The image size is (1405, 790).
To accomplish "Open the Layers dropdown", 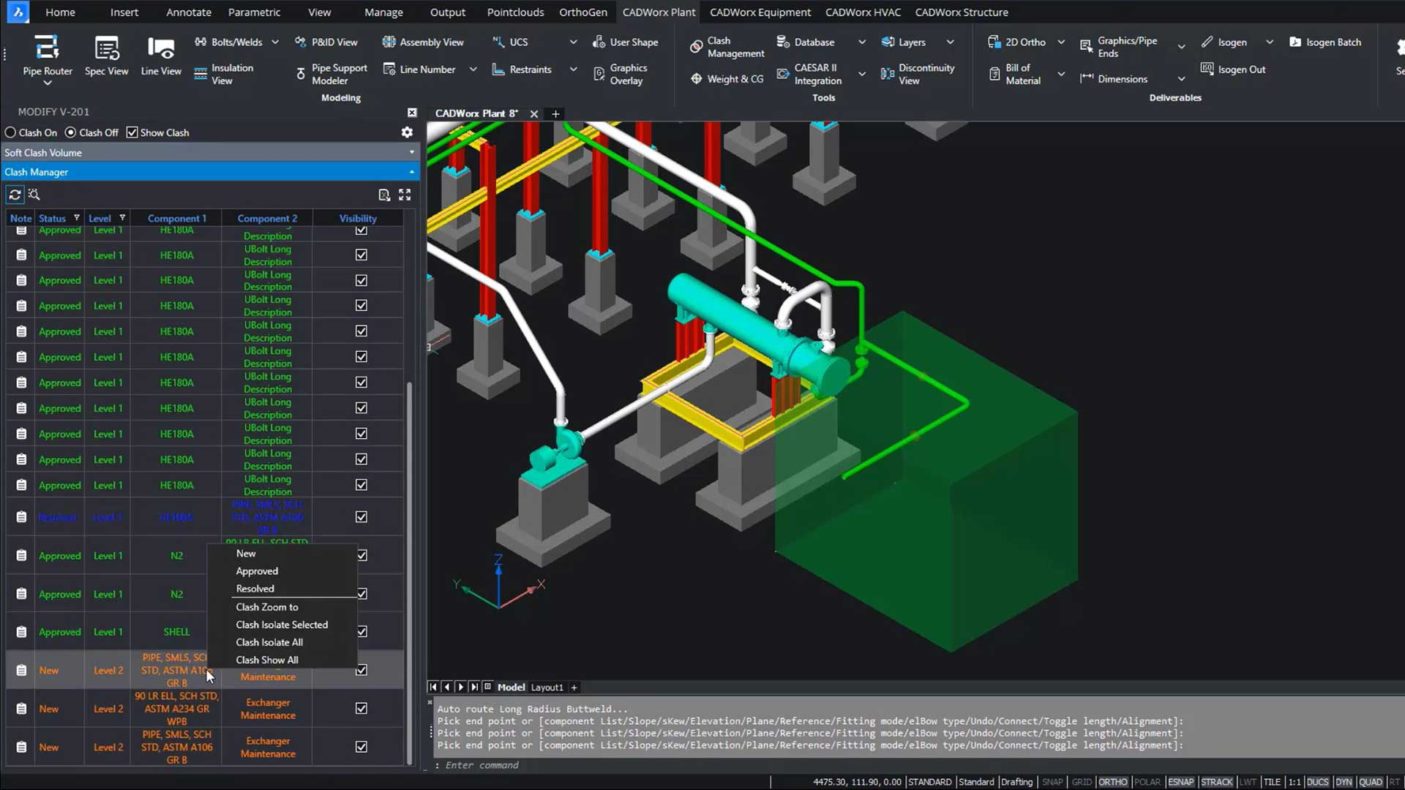I will click(950, 42).
